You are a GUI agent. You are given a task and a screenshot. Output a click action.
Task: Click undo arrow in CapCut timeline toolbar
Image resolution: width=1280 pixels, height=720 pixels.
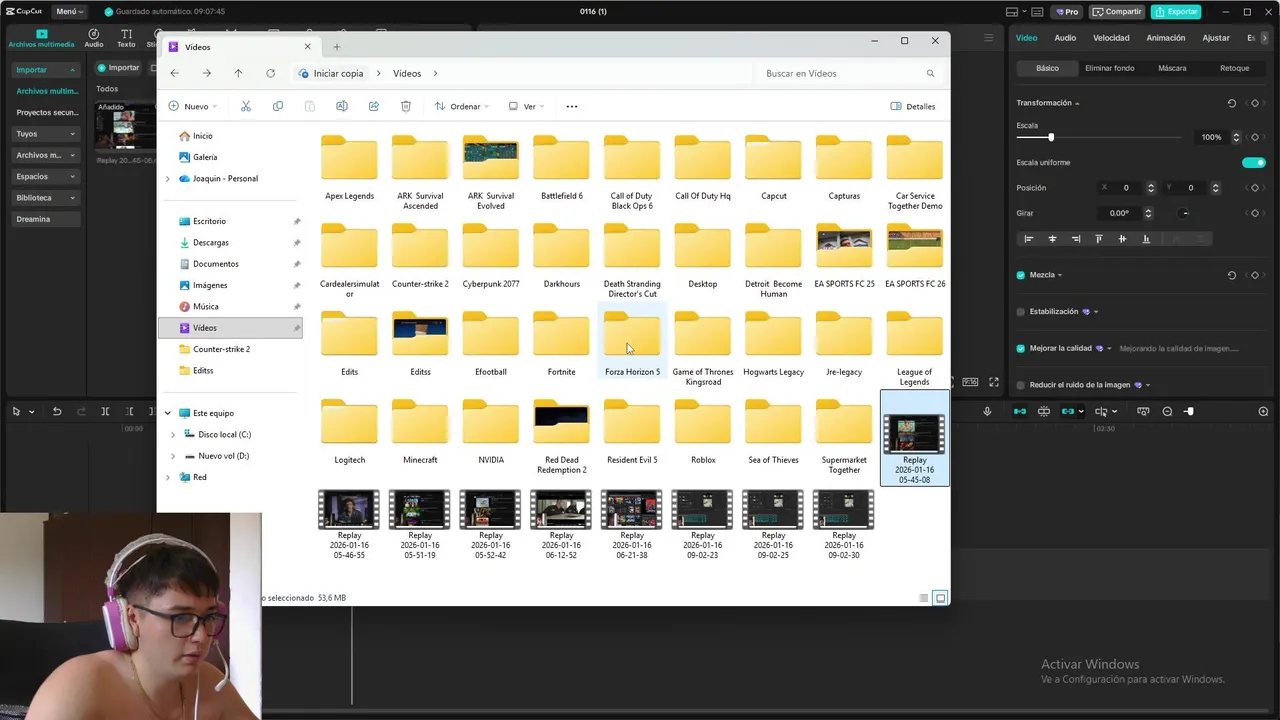point(57,411)
